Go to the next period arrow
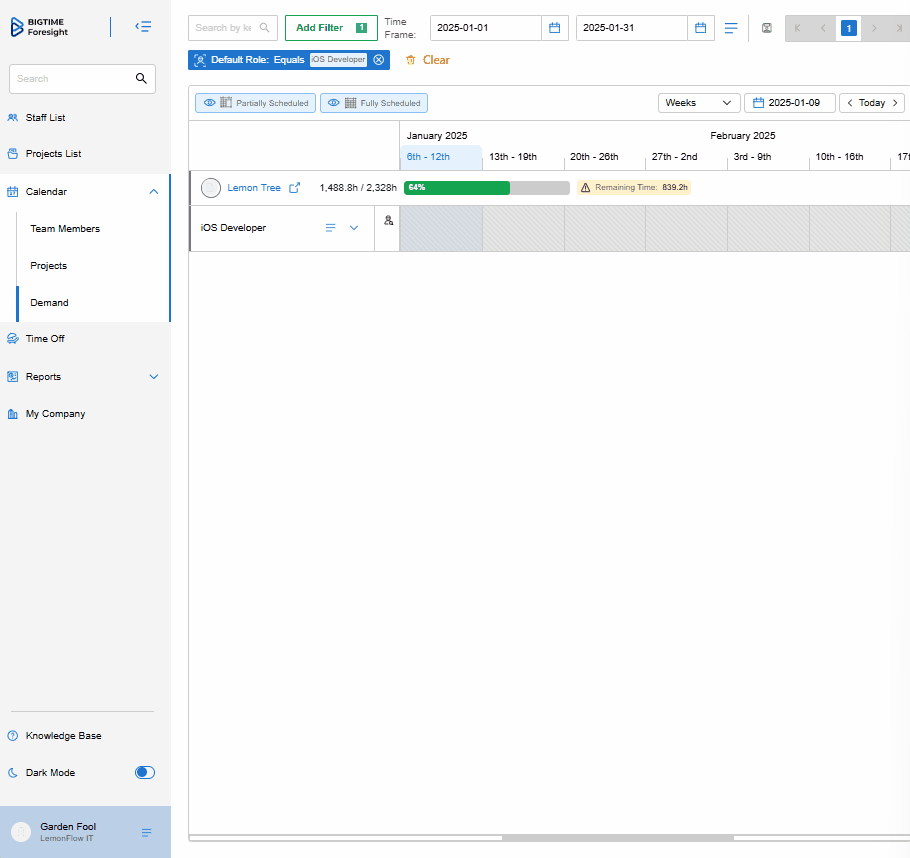The width and height of the screenshot is (910, 858). pyautogui.click(x=895, y=103)
